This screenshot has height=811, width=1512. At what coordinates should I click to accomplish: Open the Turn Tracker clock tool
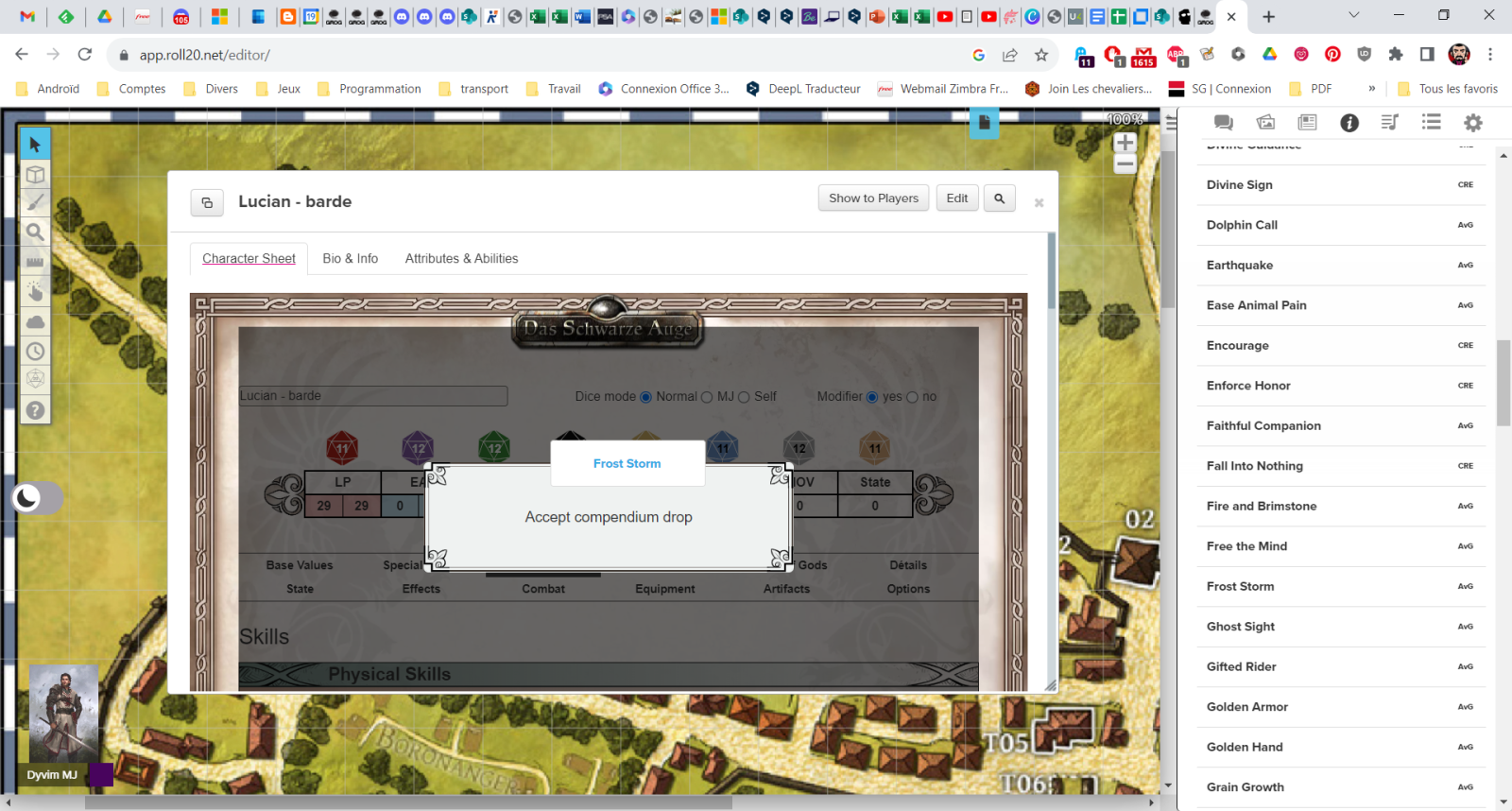coord(35,351)
